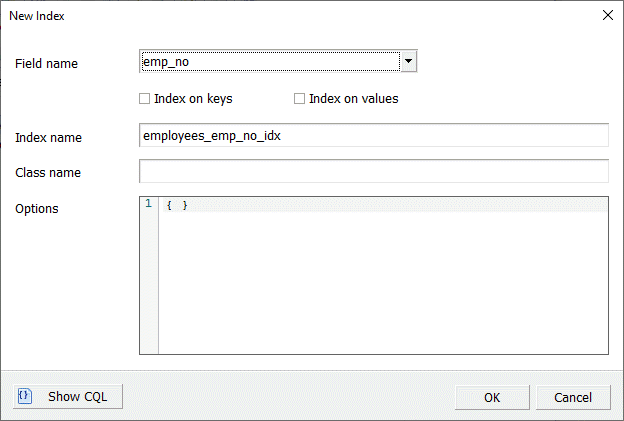Focus the Index name input field
Viewport: 624px width, 421px height.
tap(373, 136)
